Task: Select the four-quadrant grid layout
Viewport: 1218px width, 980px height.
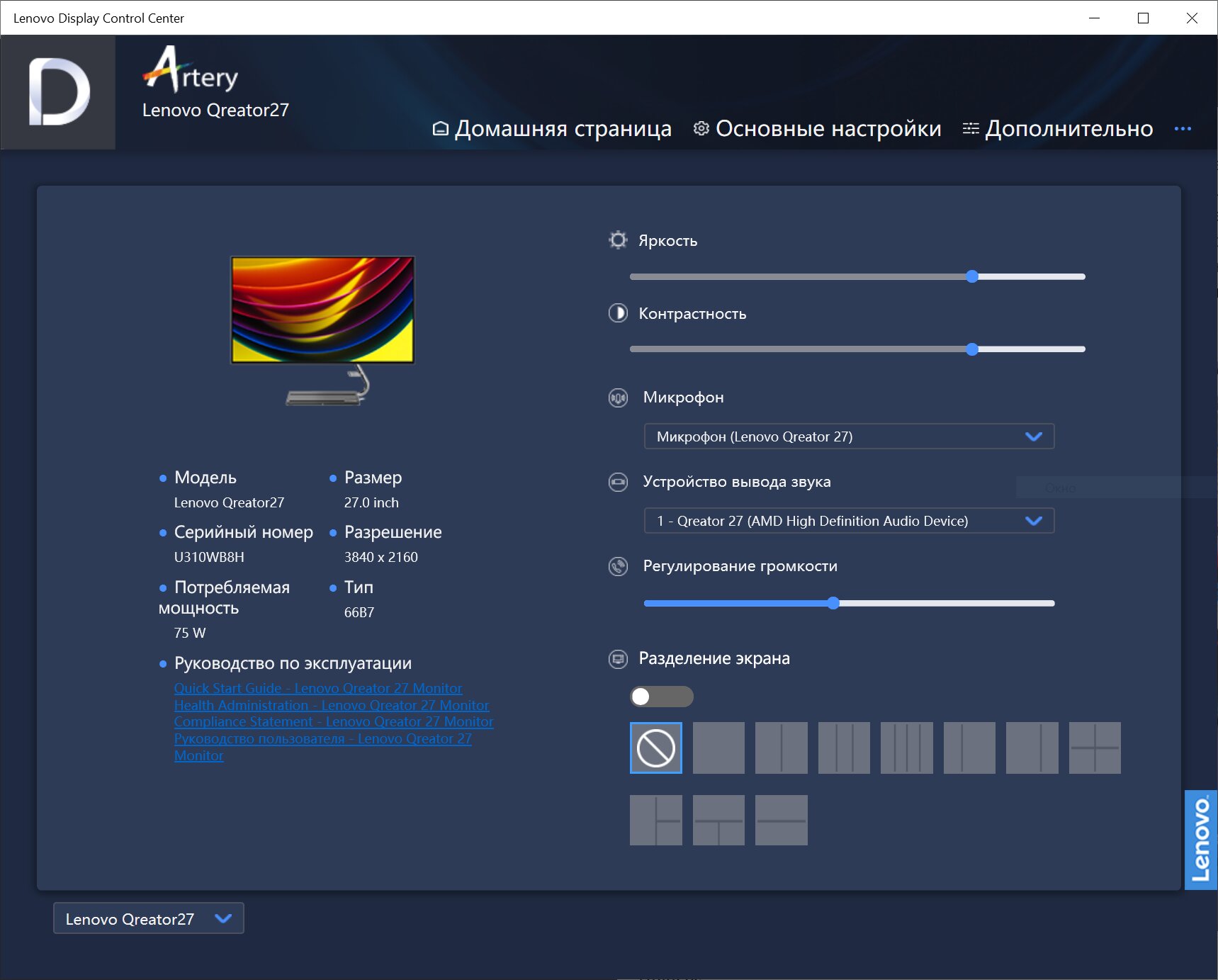Action: [1095, 748]
